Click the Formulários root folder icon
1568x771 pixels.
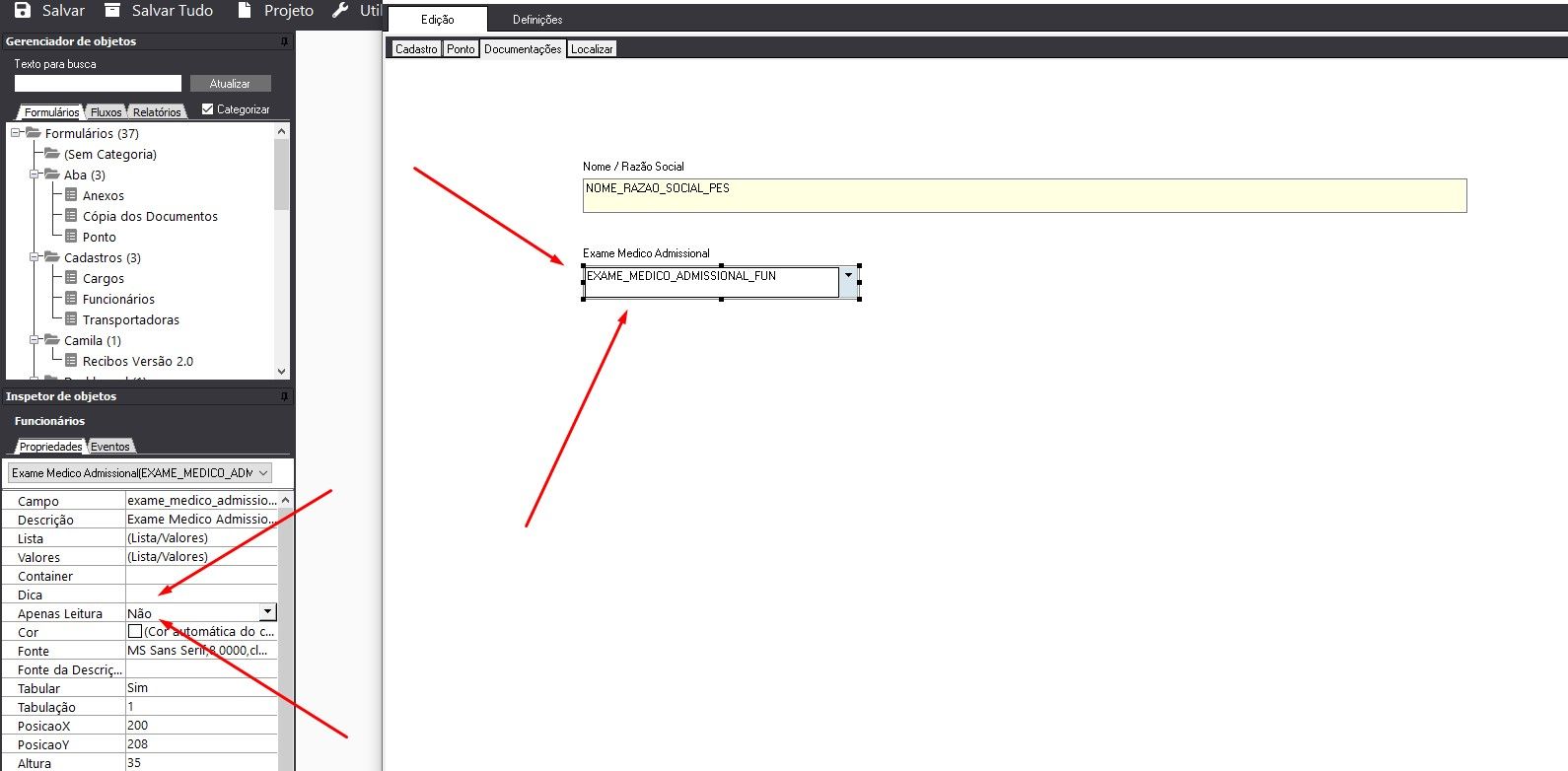[x=34, y=133]
